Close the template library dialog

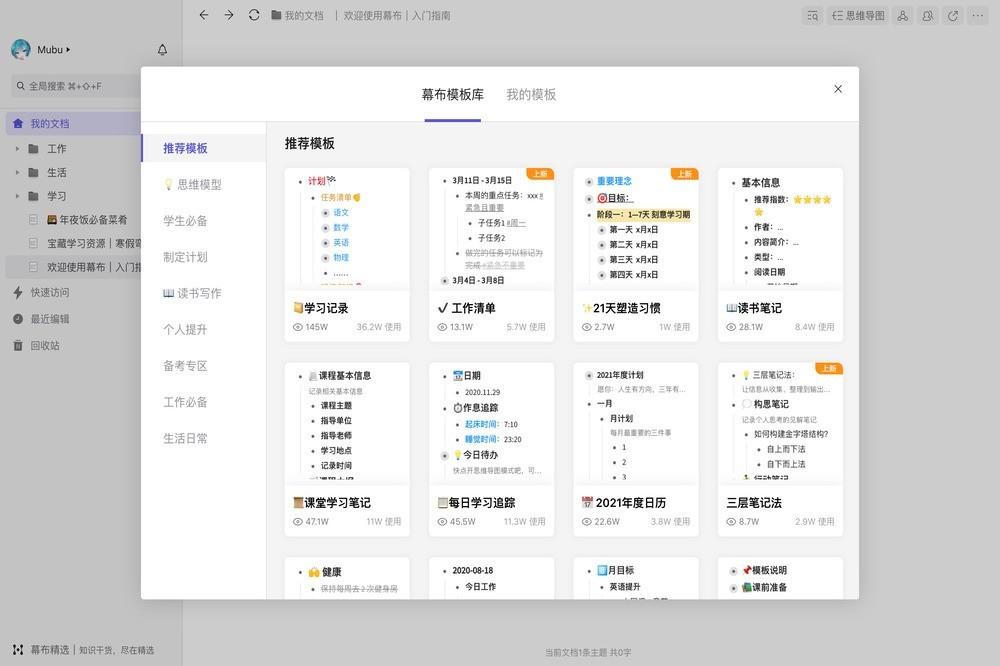click(x=838, y=89)
